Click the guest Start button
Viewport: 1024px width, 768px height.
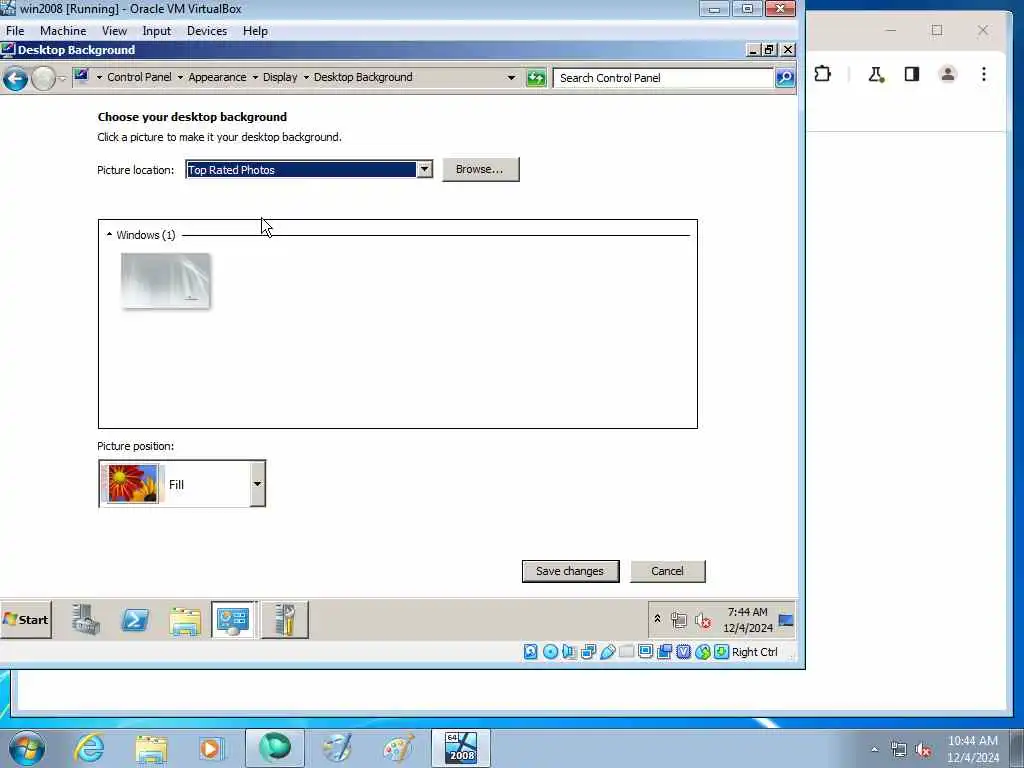26,620
